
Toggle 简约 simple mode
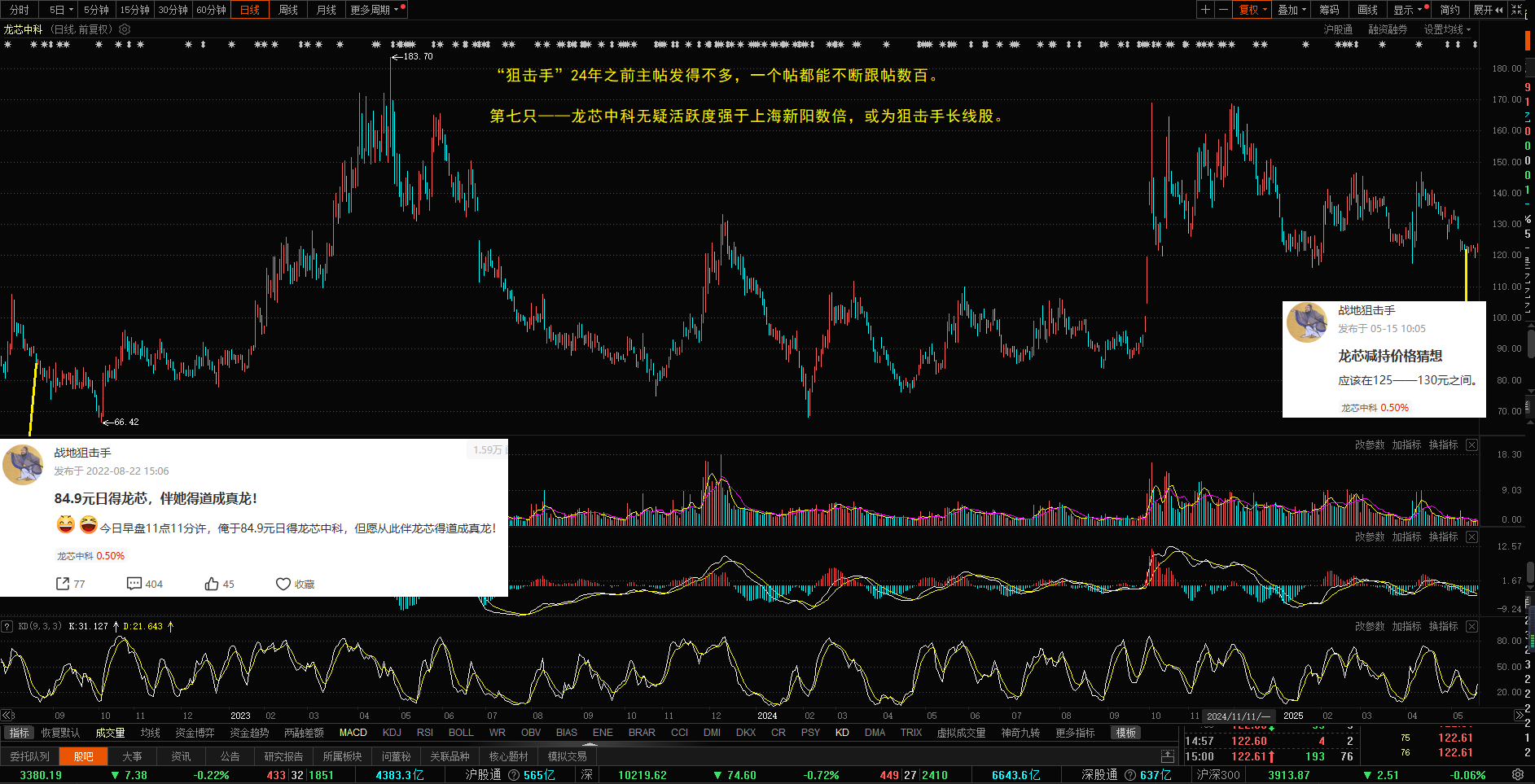click(x=1450, y=10)
